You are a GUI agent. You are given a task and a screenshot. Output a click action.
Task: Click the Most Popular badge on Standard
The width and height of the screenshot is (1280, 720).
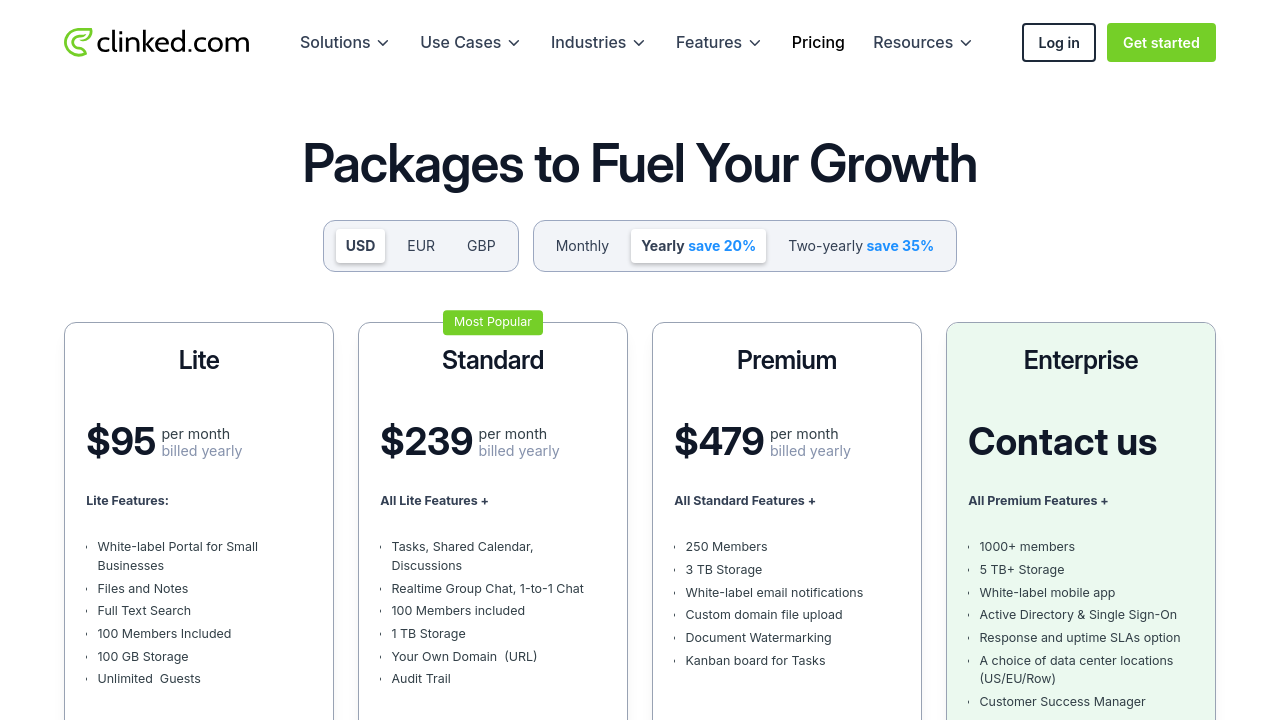click(493, 322)
